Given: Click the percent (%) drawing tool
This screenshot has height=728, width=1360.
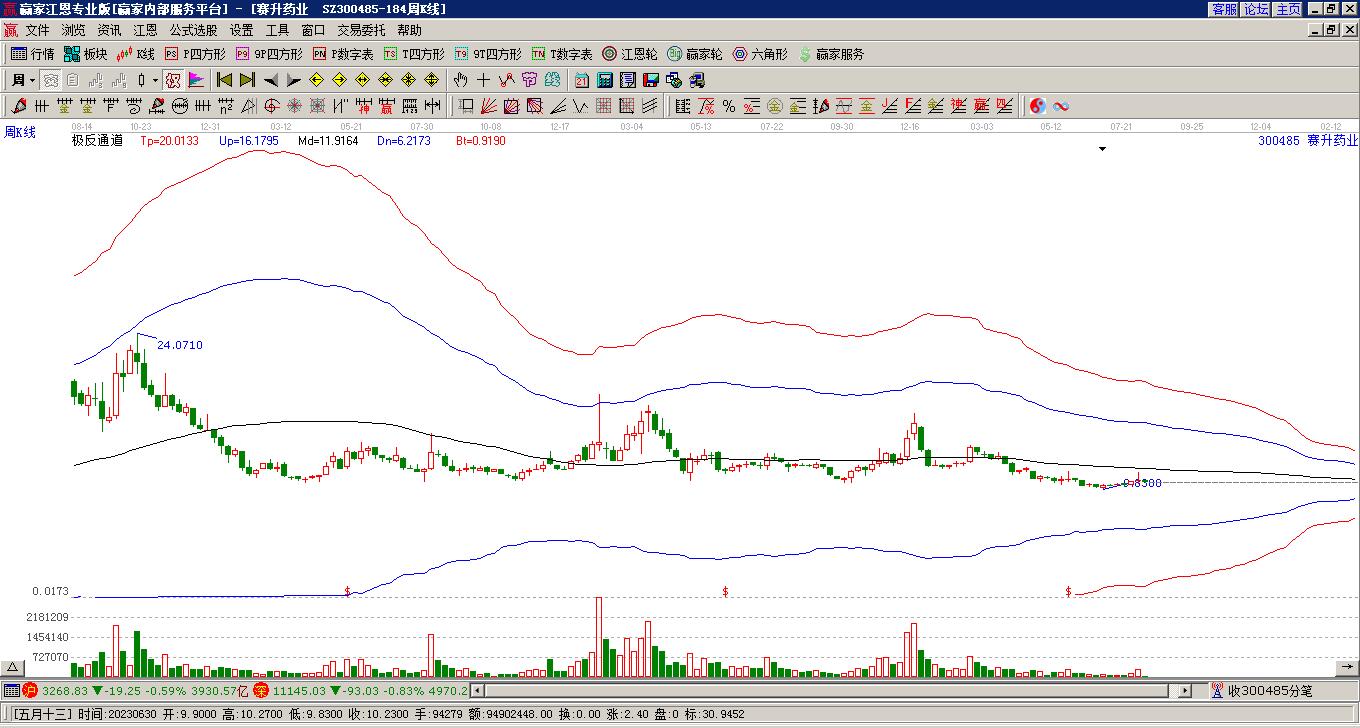Looking at the screenshot, I should coord(729,106).
